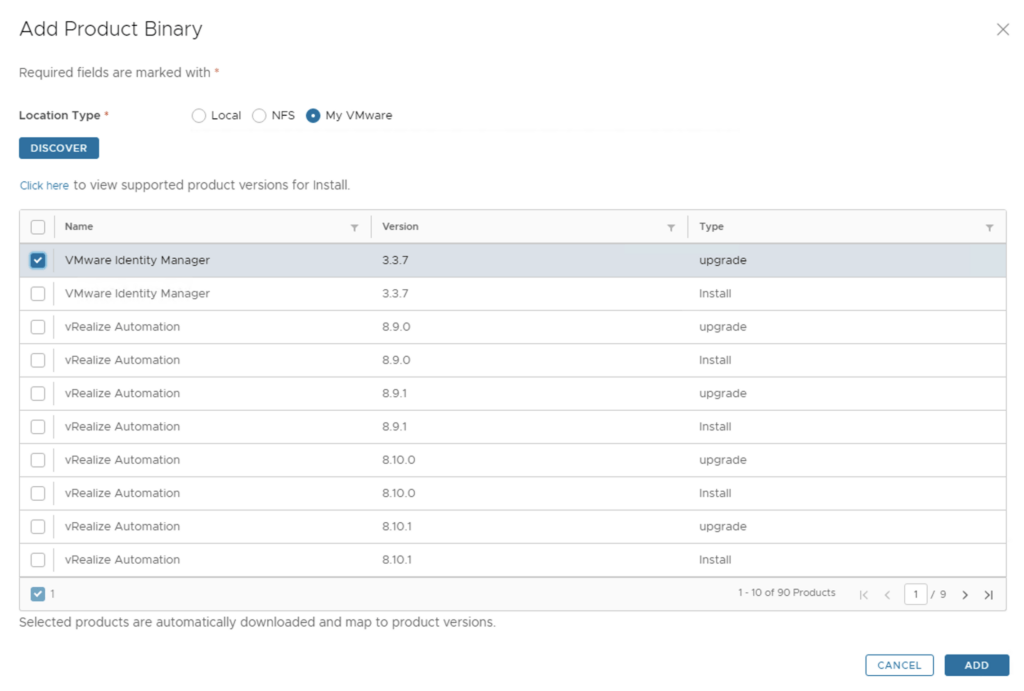This screenshot has width=1024, height=691.
Task: Edit the current page number field
Action: pos(916,594)
